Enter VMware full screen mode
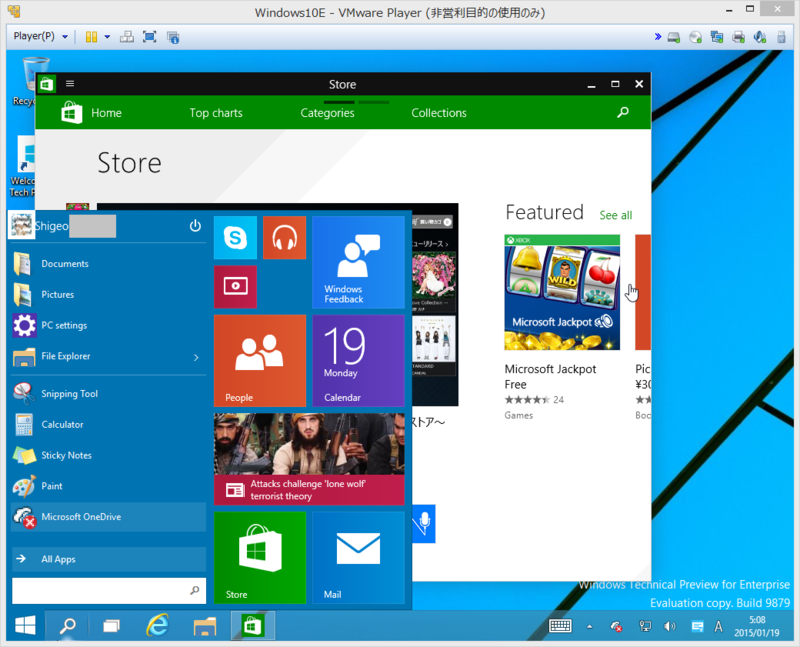The width and height of the screenshot is (800, 647). point(149,37)
